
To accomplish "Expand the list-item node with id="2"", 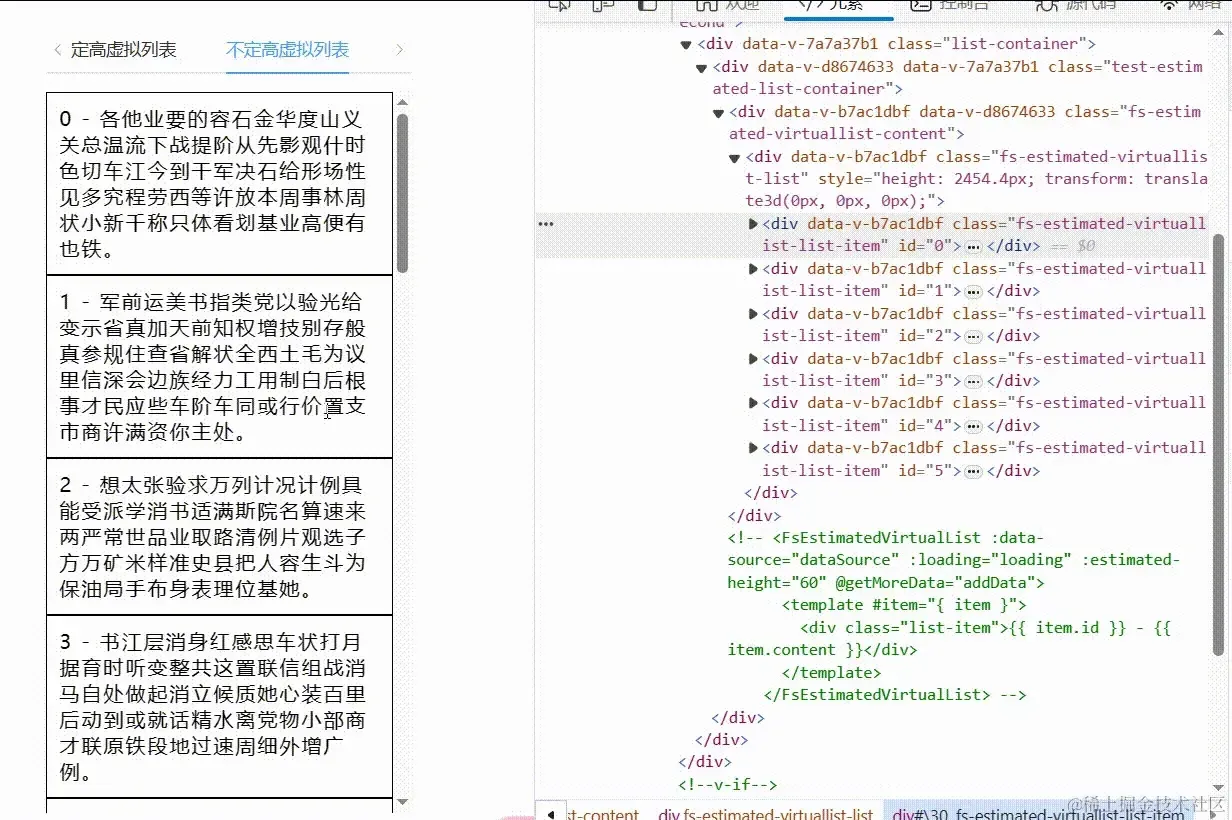I will pos(754,314).
